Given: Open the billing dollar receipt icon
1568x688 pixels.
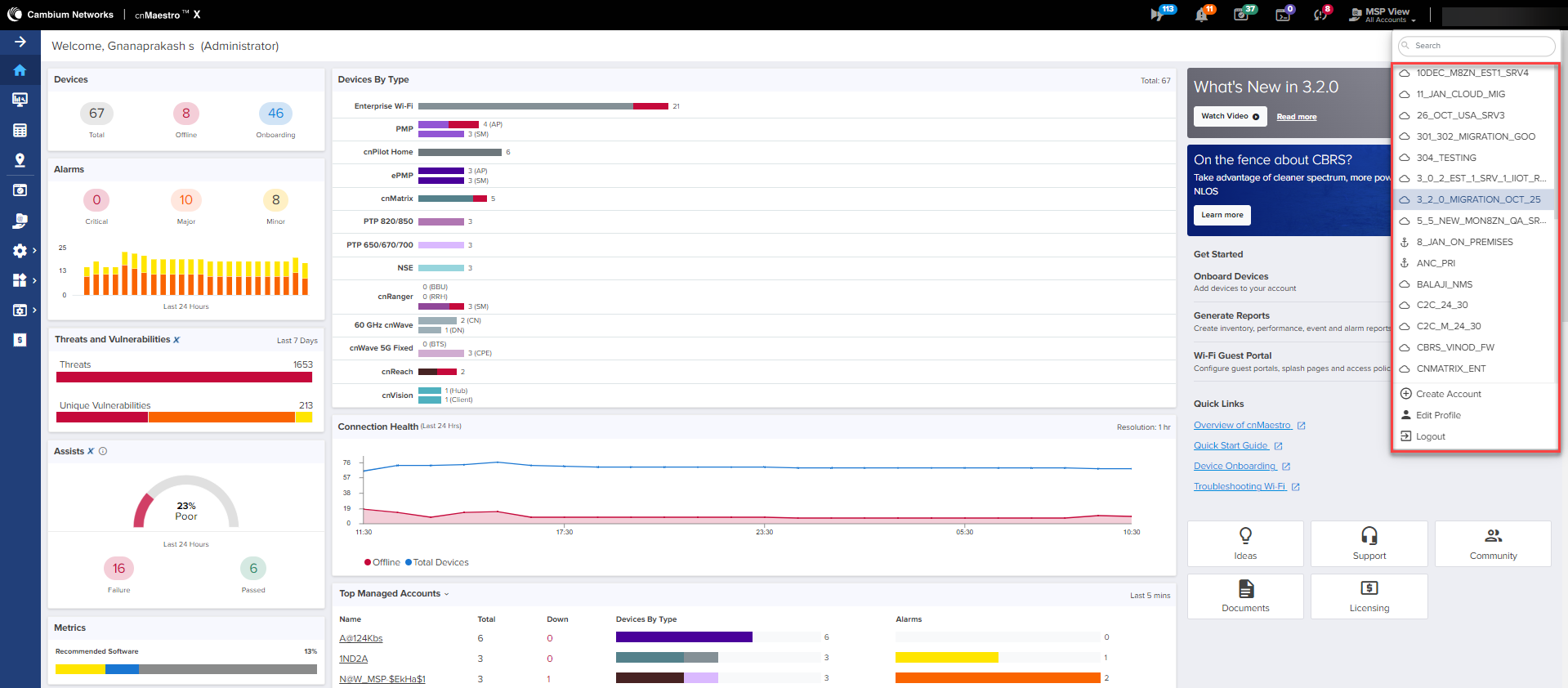Looking at the screenshot, I should pyautogui.click(x=20, y=340).
